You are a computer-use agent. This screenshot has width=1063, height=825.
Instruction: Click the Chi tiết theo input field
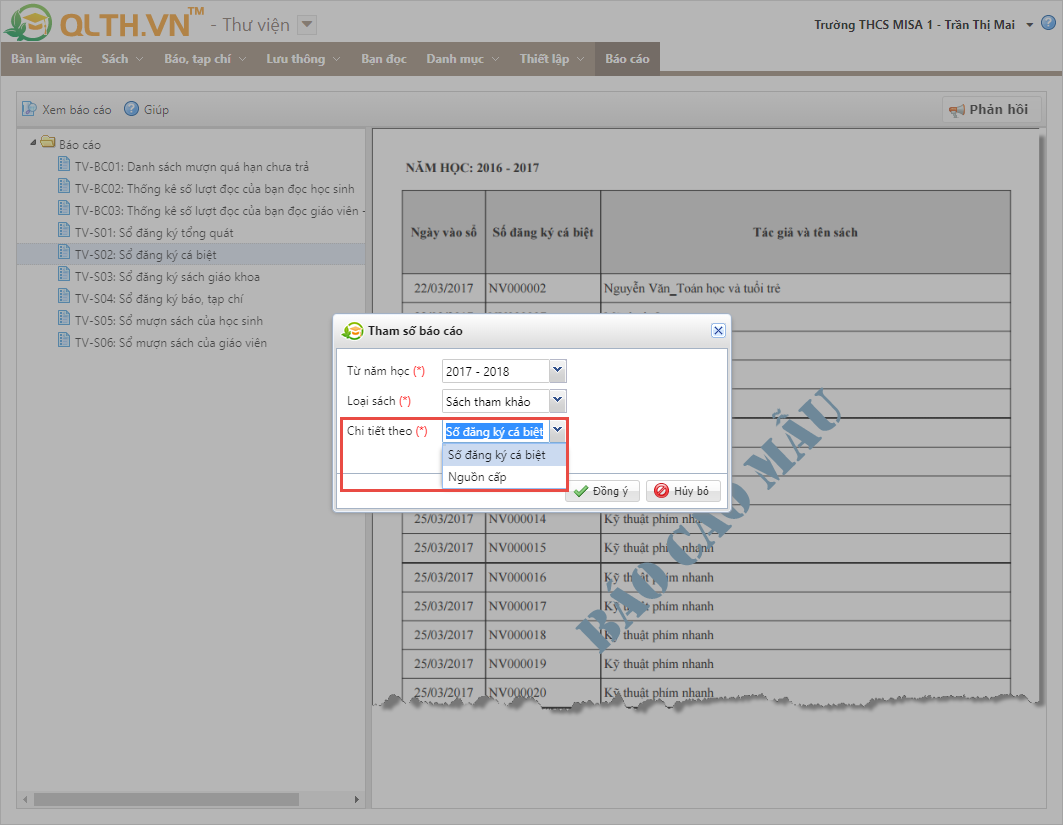[496, 431]
